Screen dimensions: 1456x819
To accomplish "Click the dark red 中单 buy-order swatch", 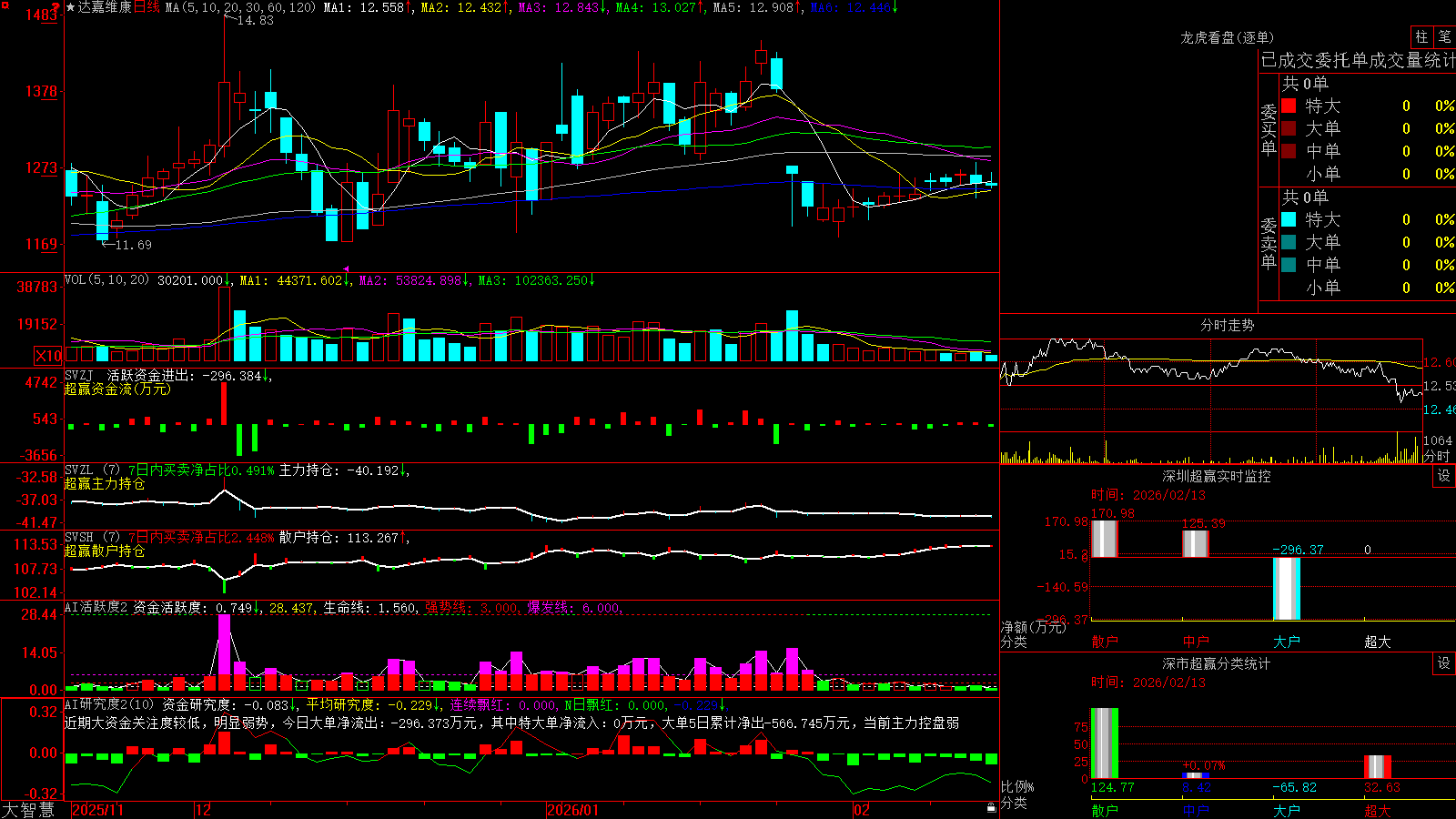I will [1289, 150].
